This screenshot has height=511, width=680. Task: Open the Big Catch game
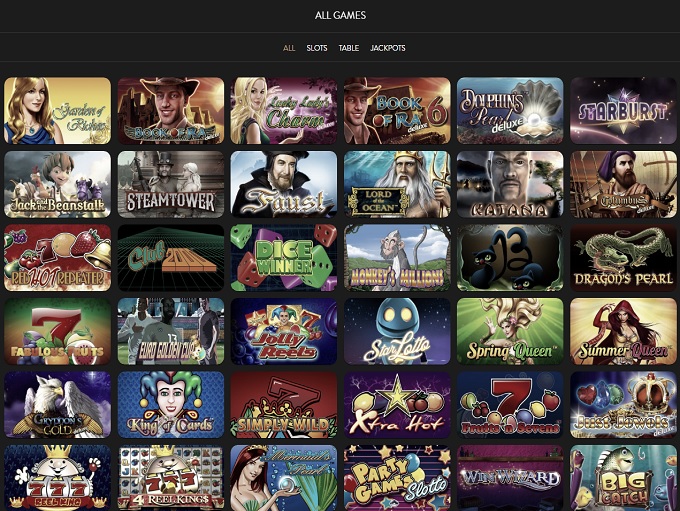623,478
